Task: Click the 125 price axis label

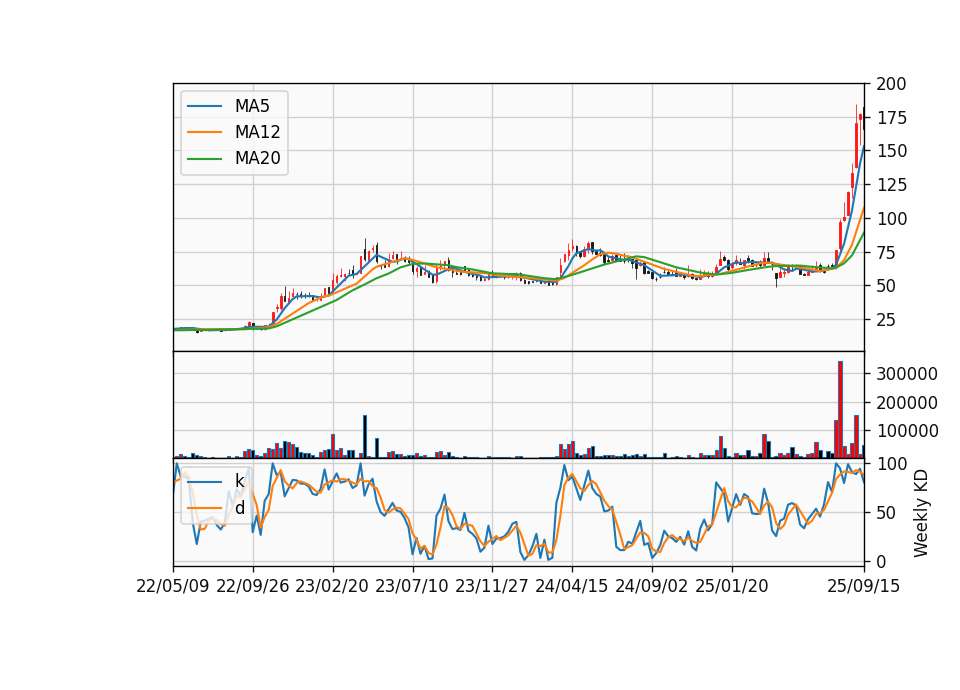Action: [x=891, y=185]
